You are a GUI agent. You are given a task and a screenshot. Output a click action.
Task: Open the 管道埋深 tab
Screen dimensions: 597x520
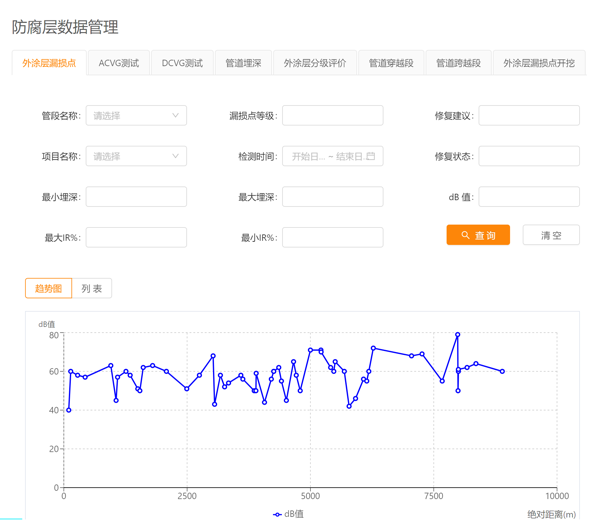(243, 63)
